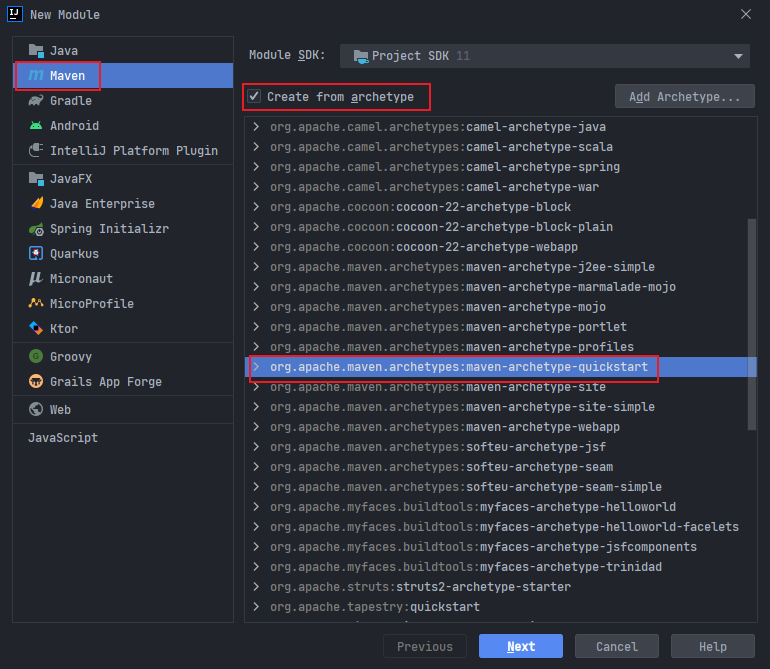The image size is (770, 669).
Task: Expand org.apache.tapestry:quickstart node
Action: coord(256,607)
